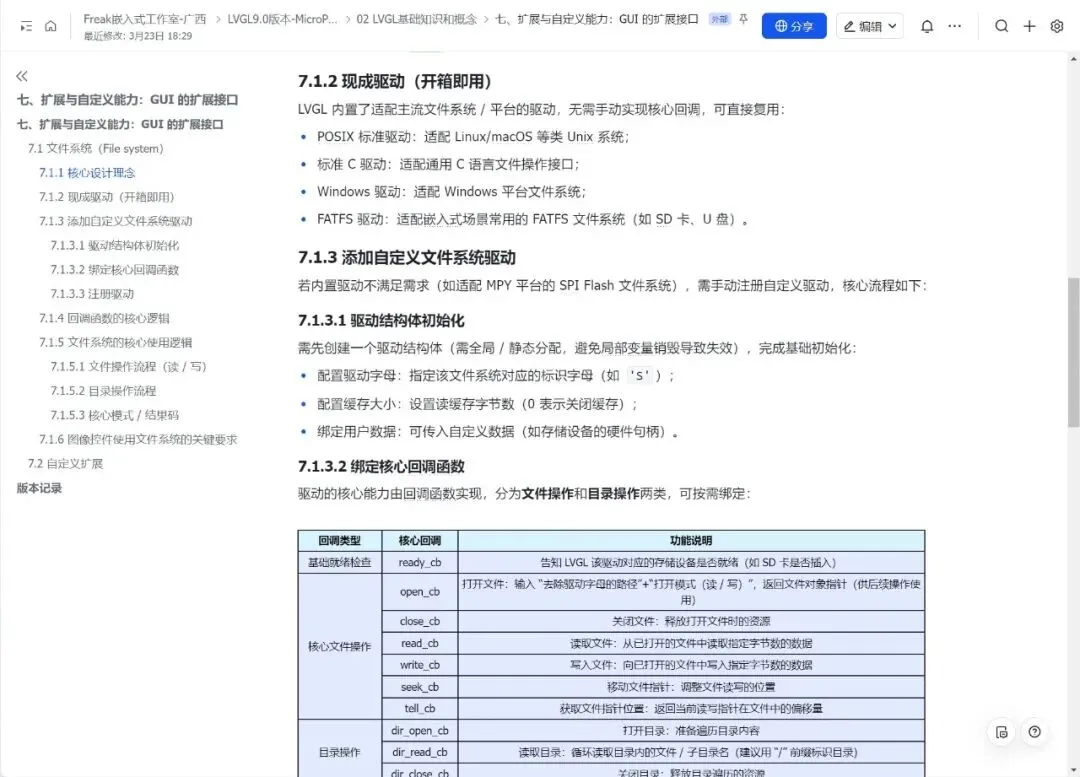The image size is (1080, 777).
Task: Open the help question mark button
Action: 1035,732
